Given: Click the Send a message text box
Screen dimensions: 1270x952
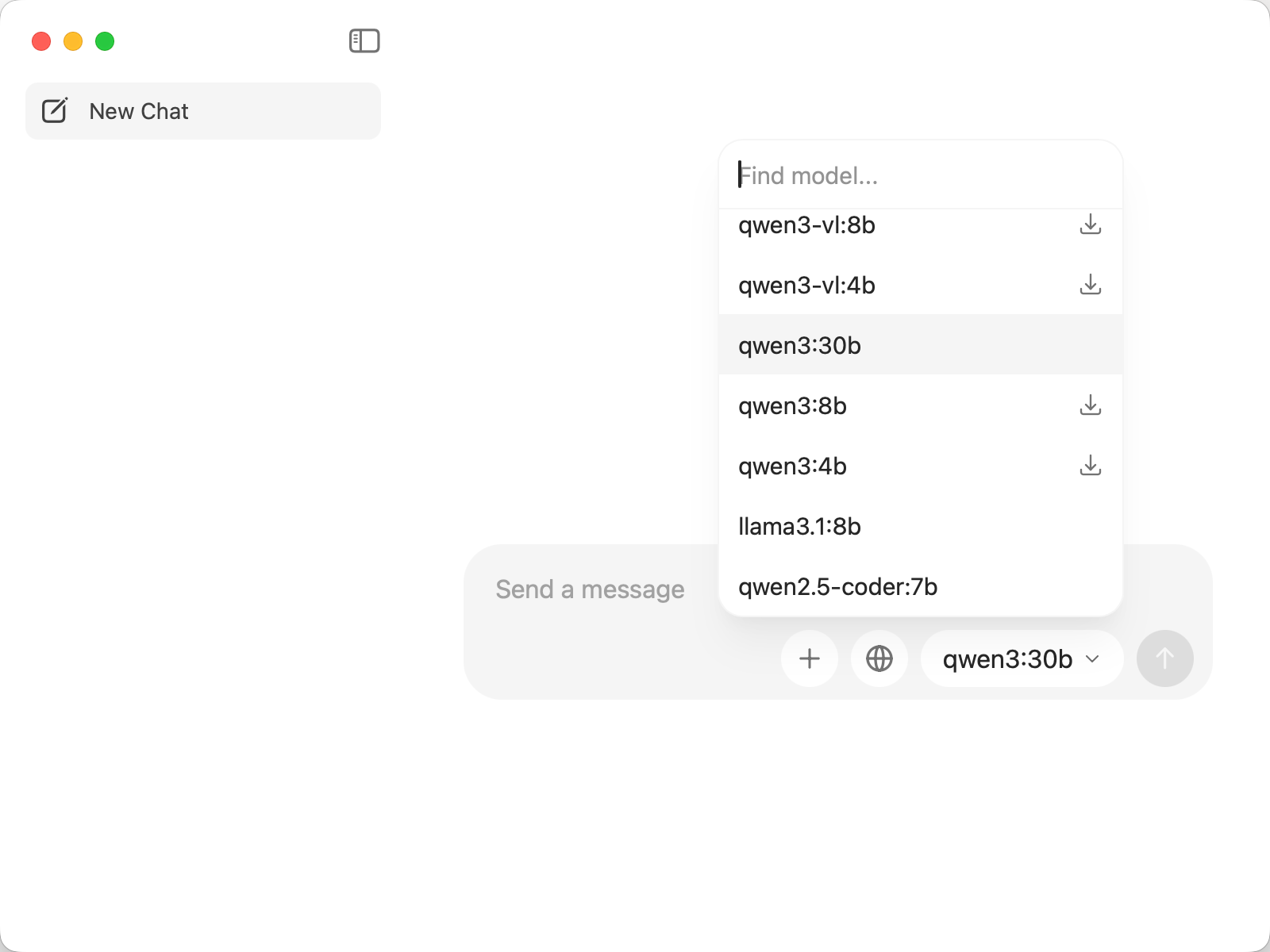Looking at the screenshot, I should [x=590, y=589].
